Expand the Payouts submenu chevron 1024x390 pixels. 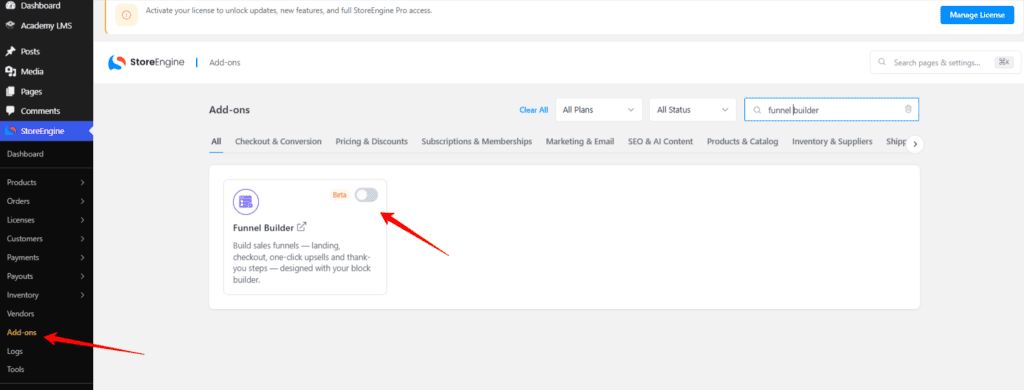pos(82,276)
